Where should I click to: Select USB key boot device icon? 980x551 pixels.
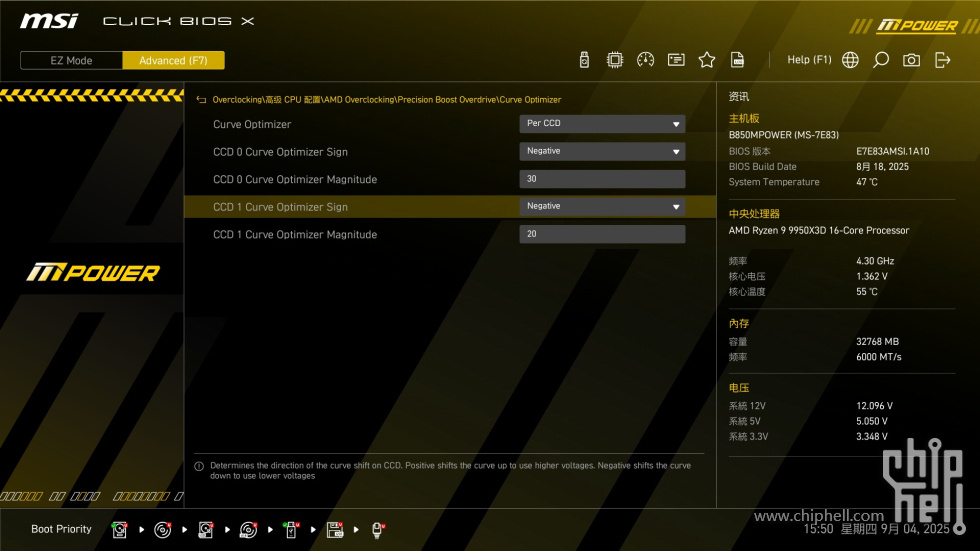[291, 530]
